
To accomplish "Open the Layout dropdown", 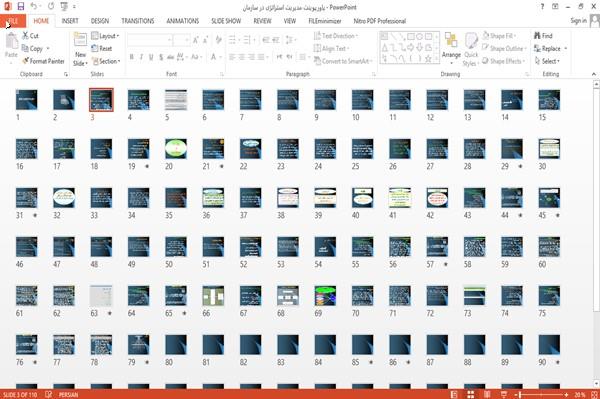I will 105,36.
